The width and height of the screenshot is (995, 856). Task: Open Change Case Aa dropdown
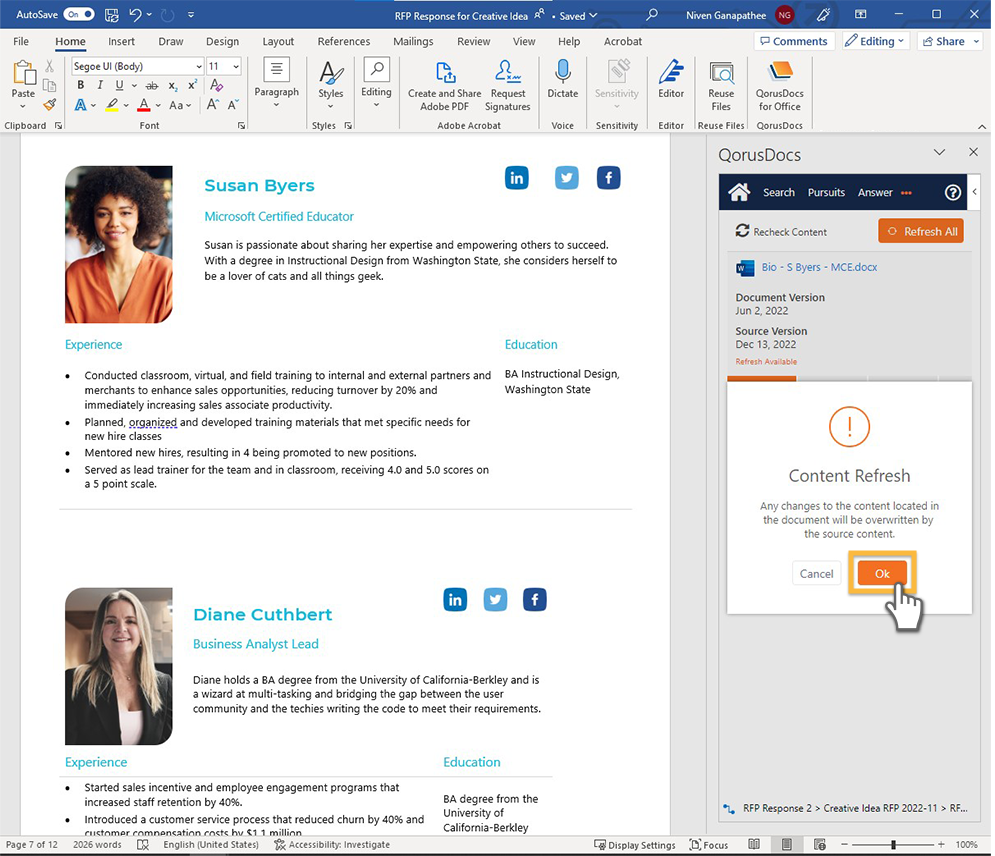(x=180, y=105)
